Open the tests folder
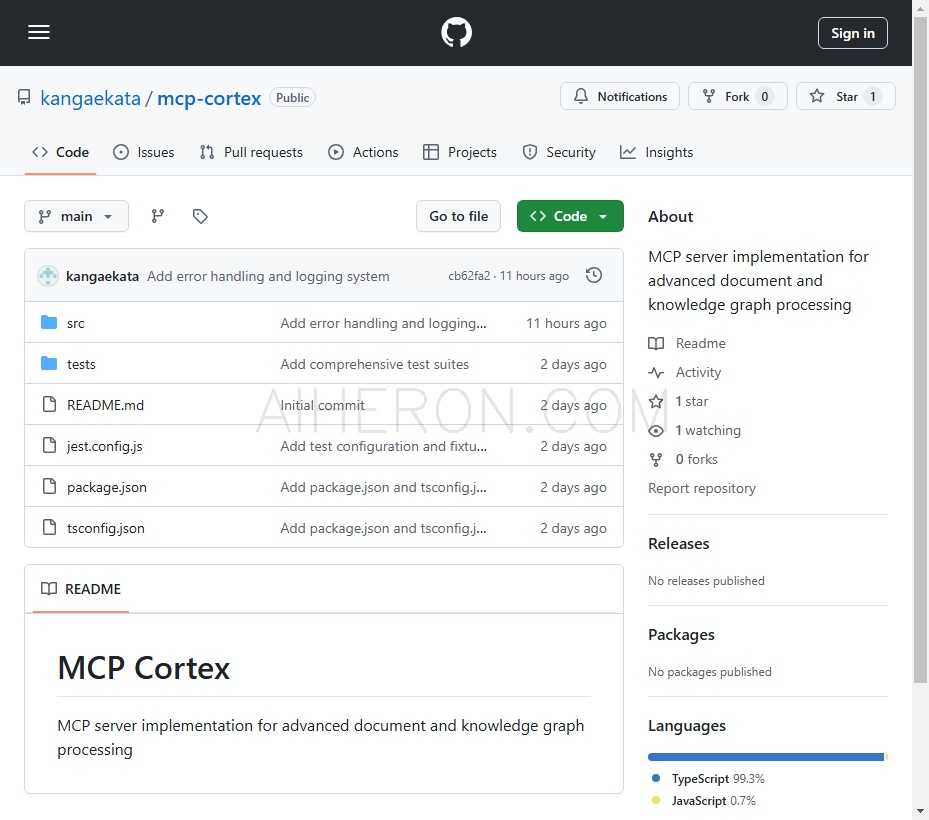Screen dimensions: 929x820 pyautogui.click(x=81, y=364)
